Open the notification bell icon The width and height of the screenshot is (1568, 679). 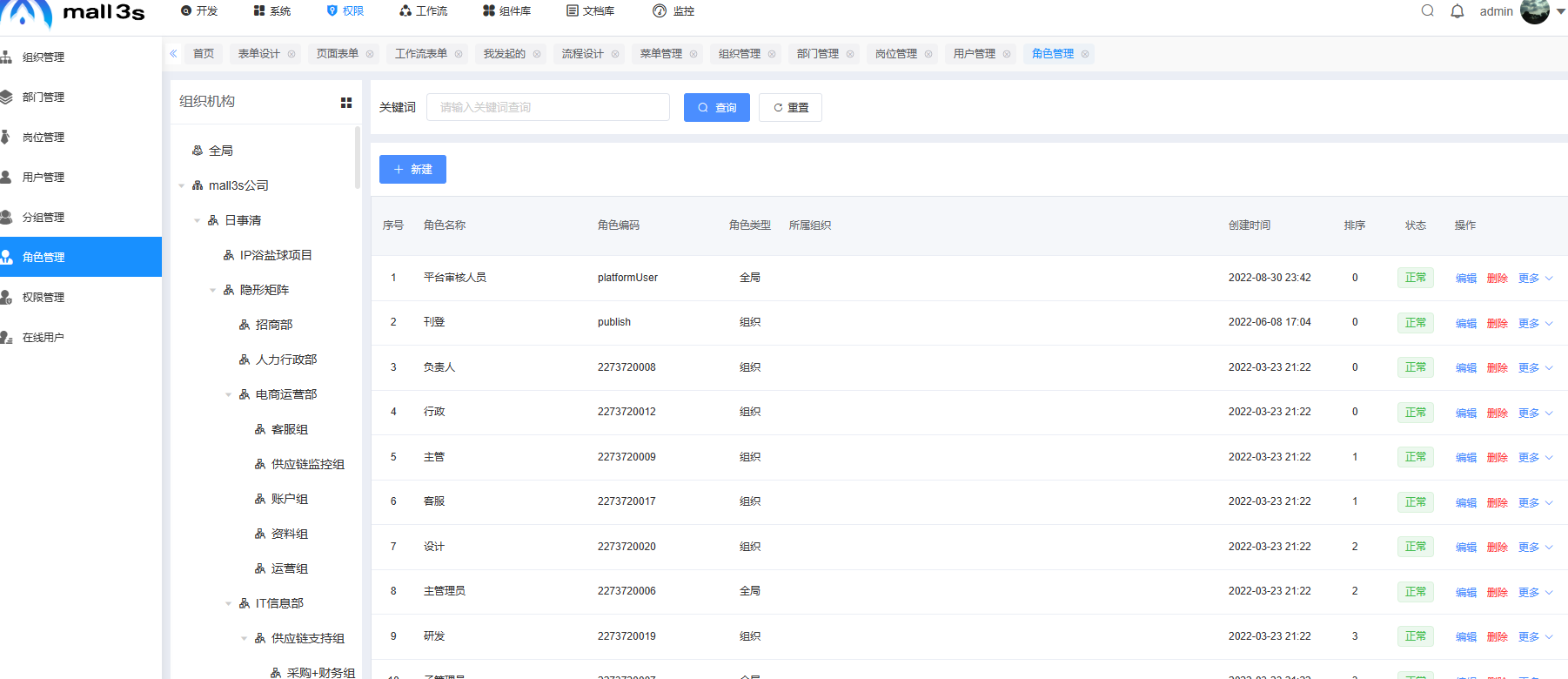pyautogui.click(x=1457, y=10)
